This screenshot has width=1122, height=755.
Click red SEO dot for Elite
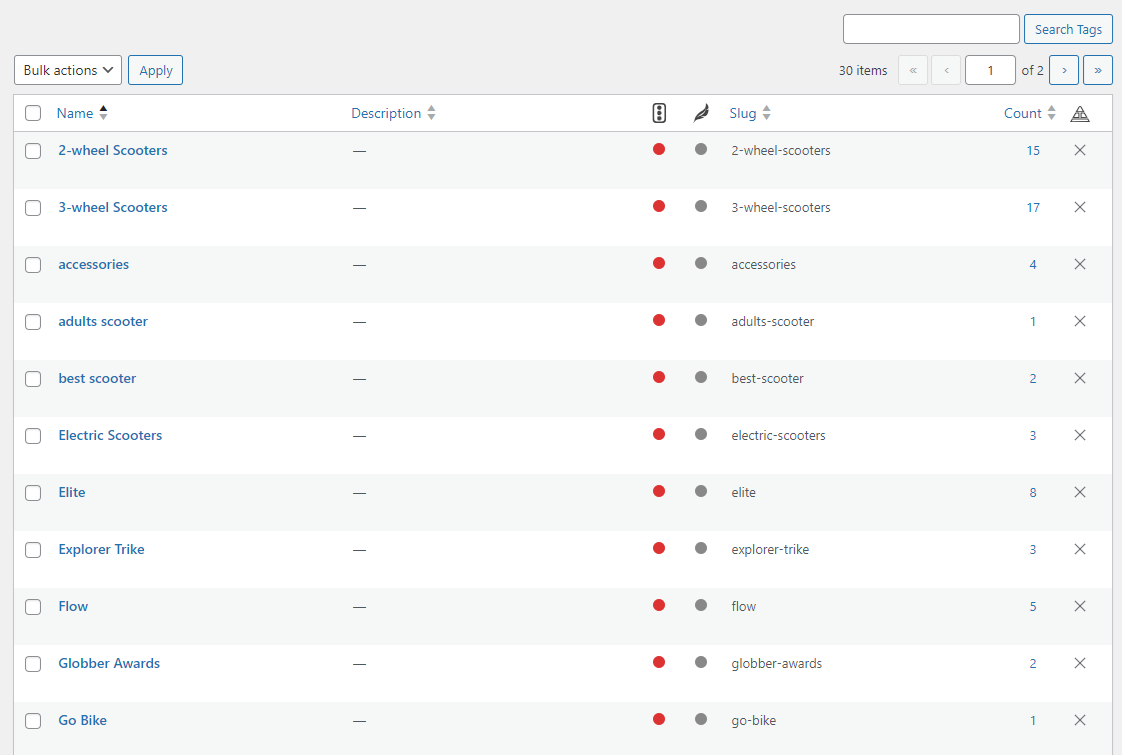point(659,491)
